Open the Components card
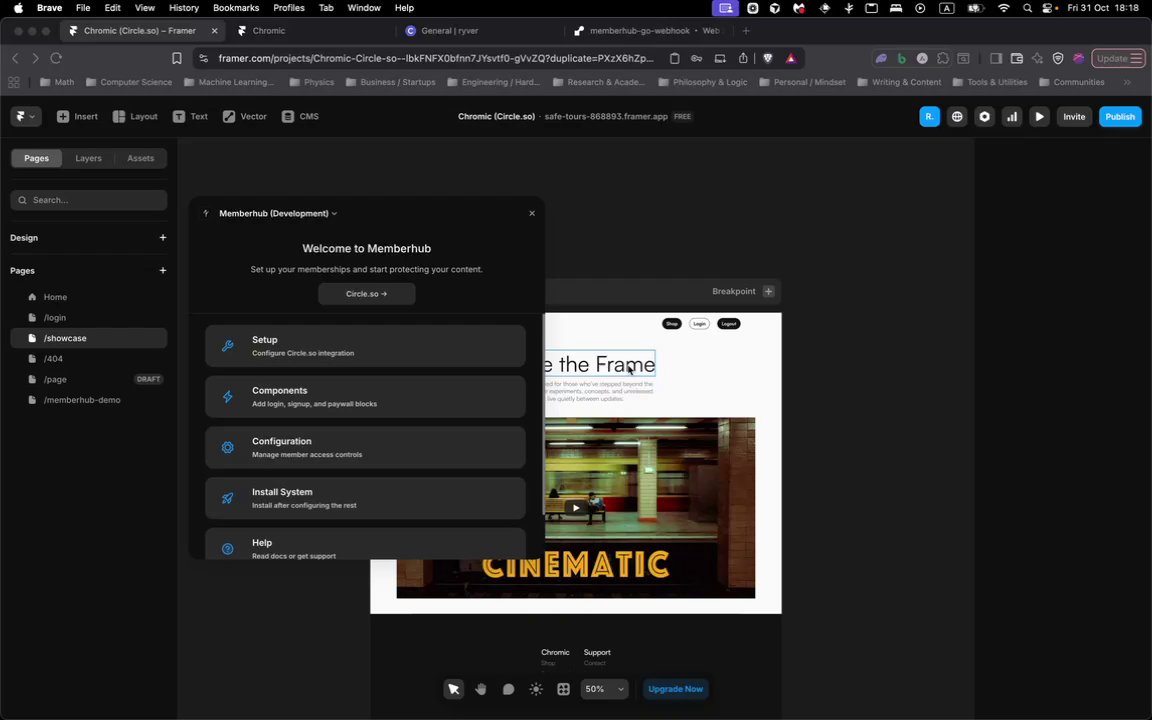The width and height of the screenshot is (1152, 720). 365,397
